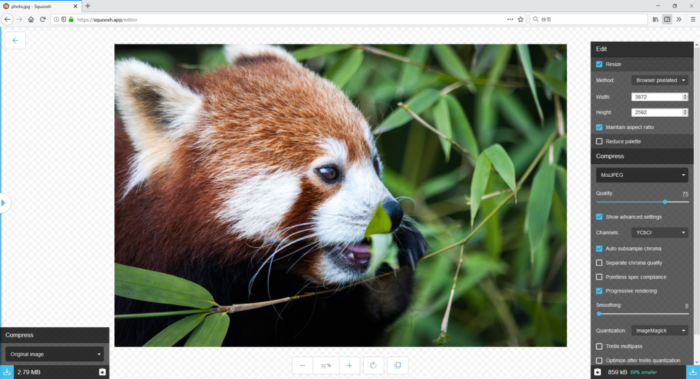Enable Pointless spec compliance checkbox
700x379 pixels.
tap(599, 277)
